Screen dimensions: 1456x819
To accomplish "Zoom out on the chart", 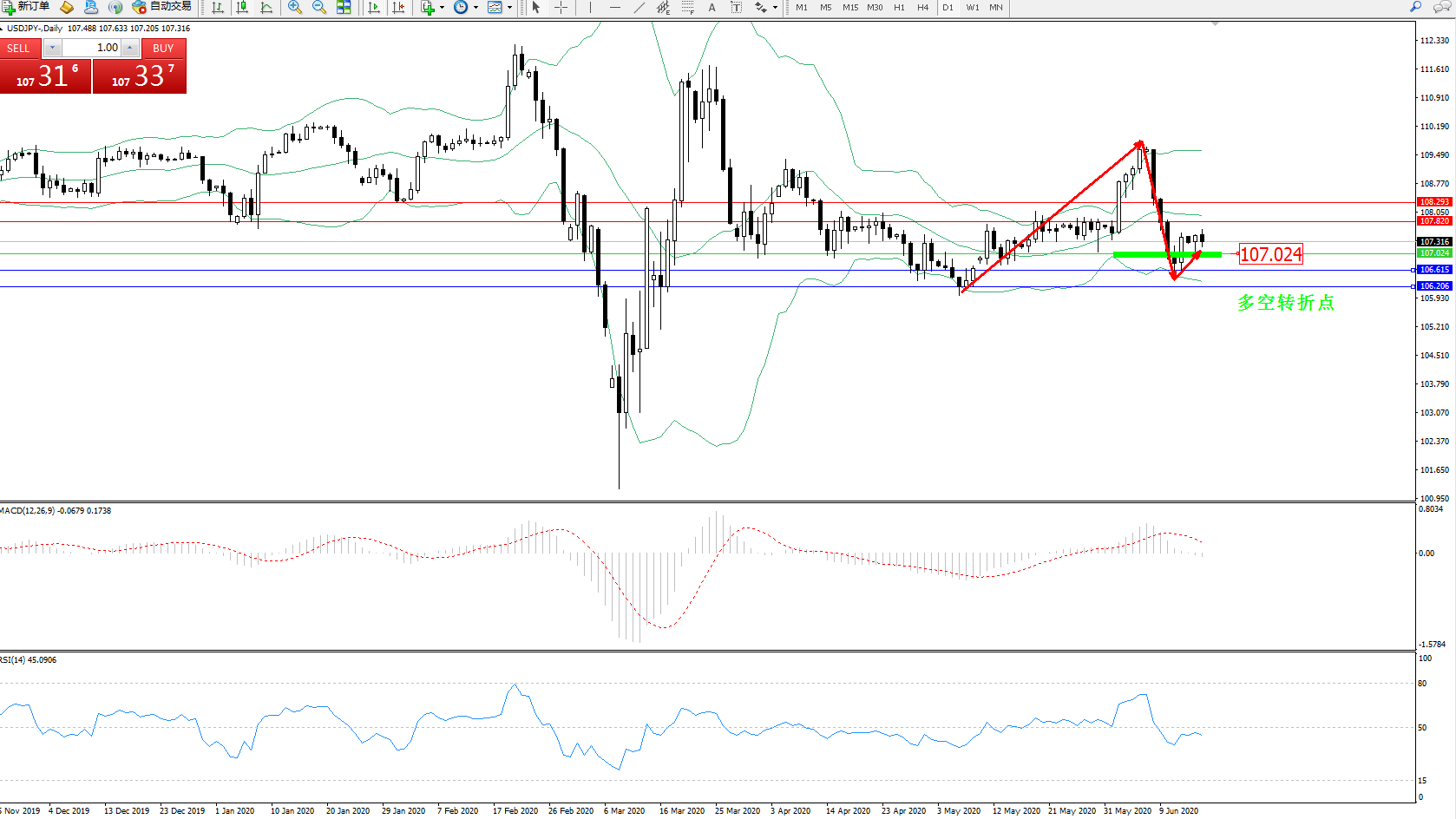I will pos(318,7).
